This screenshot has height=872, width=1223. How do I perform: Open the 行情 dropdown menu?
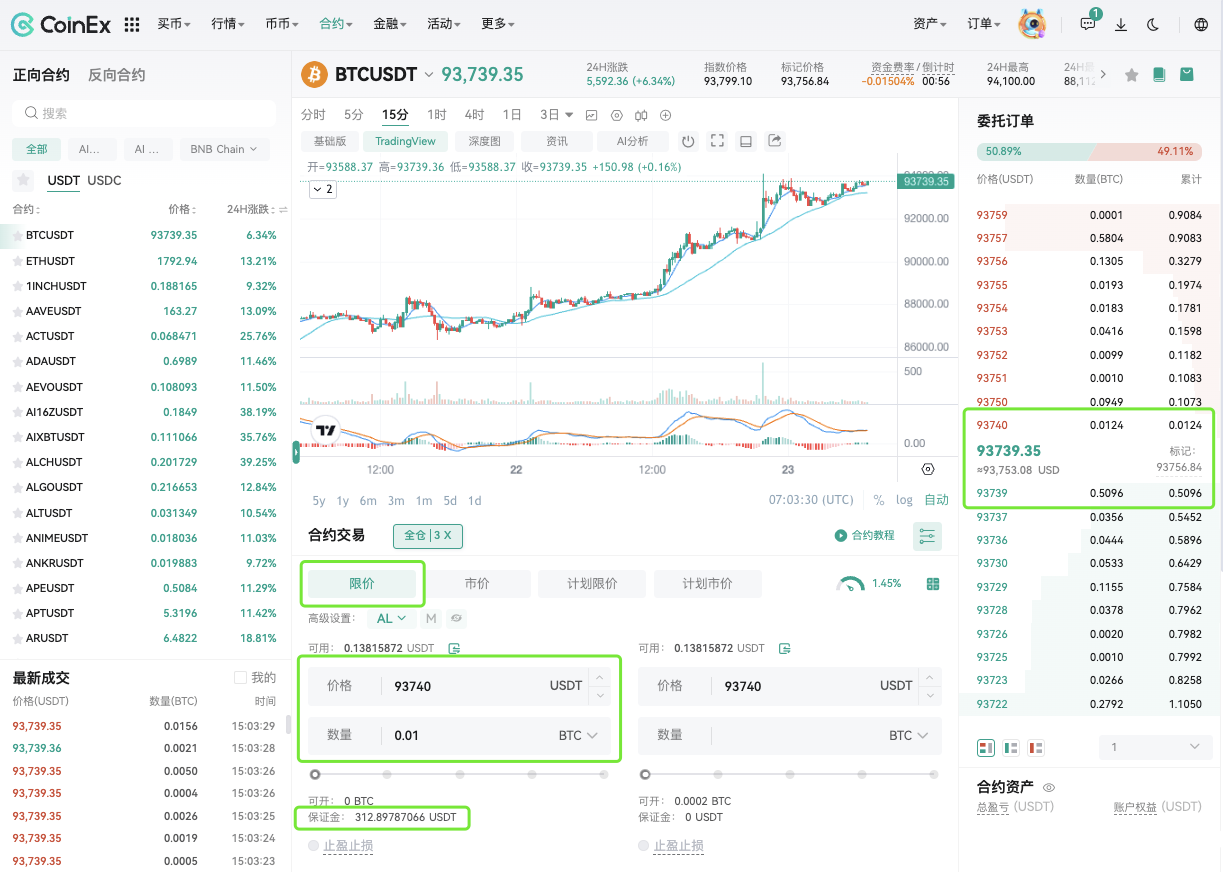(228, 24)
